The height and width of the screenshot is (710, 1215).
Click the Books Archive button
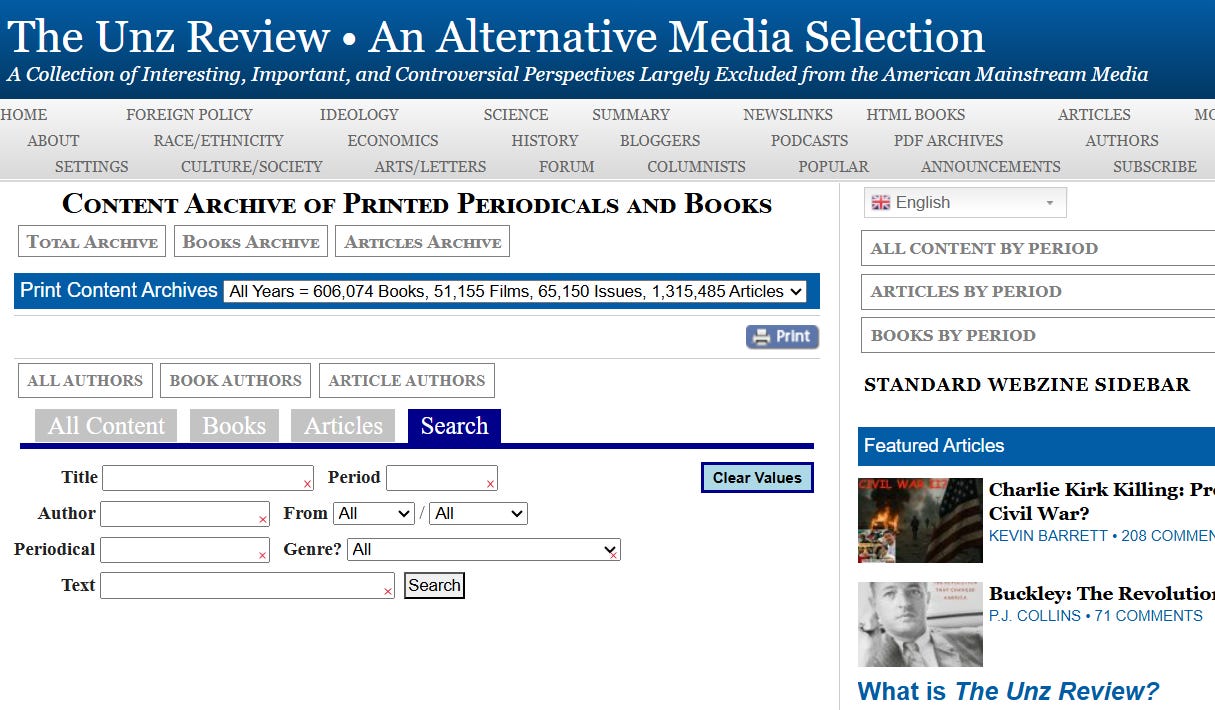(251, 241)
